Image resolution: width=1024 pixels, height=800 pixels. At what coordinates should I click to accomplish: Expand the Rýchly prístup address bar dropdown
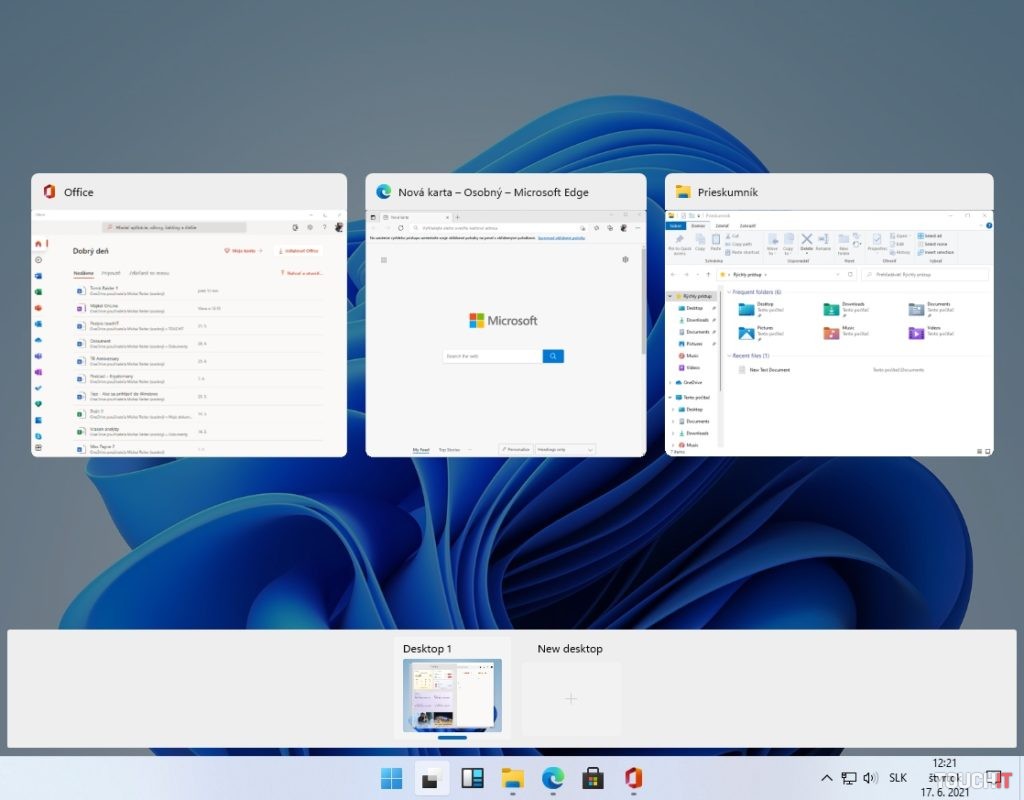coord(839,272)
